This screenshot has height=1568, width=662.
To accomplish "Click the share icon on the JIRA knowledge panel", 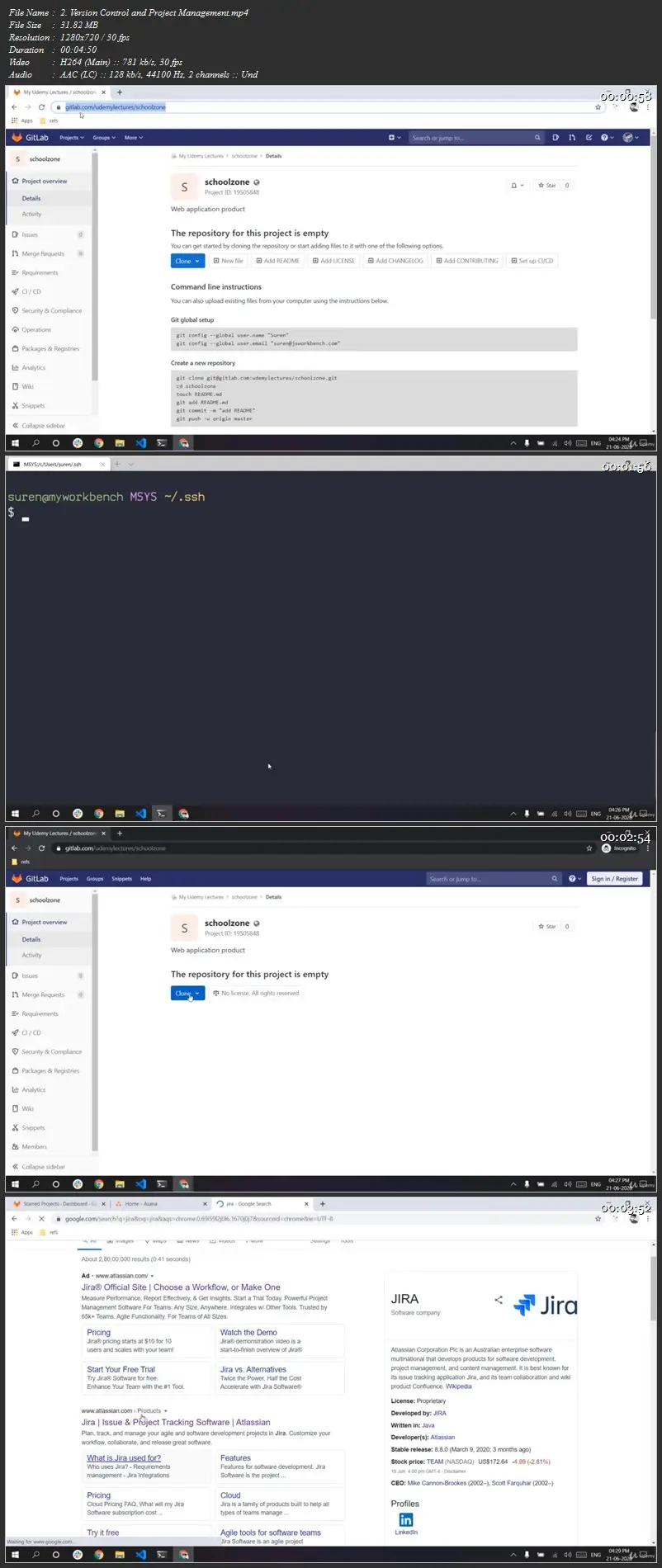I will 499,1300.
